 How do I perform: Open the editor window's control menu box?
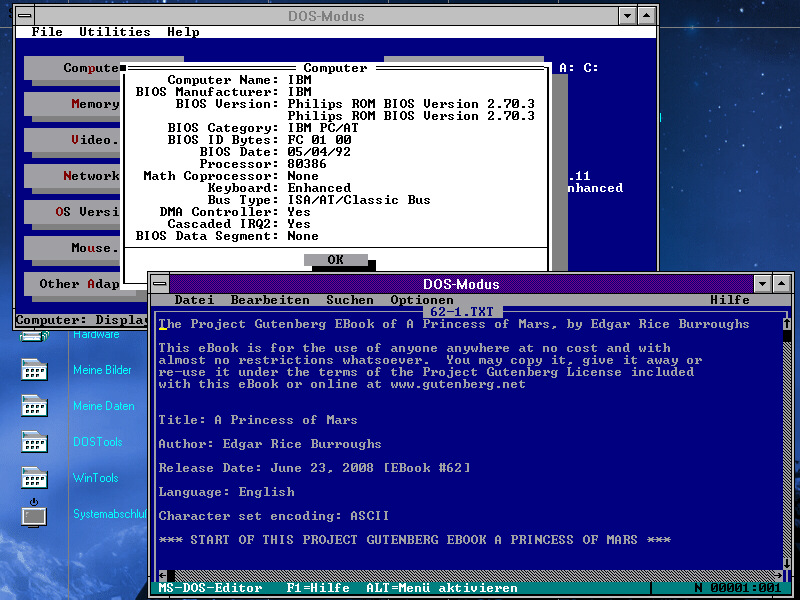coord(160,284)
